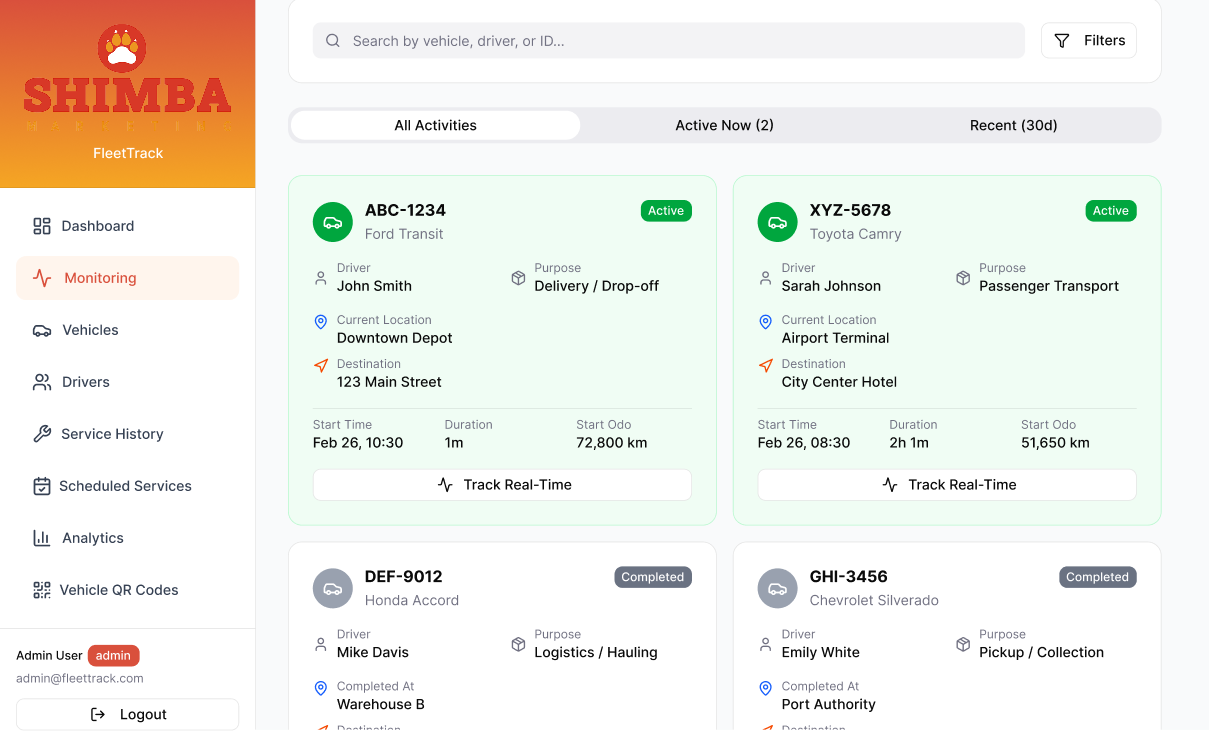Click the Monitoring activity icon
This screenshot has width=1209, height=747.
click(41, 278)
